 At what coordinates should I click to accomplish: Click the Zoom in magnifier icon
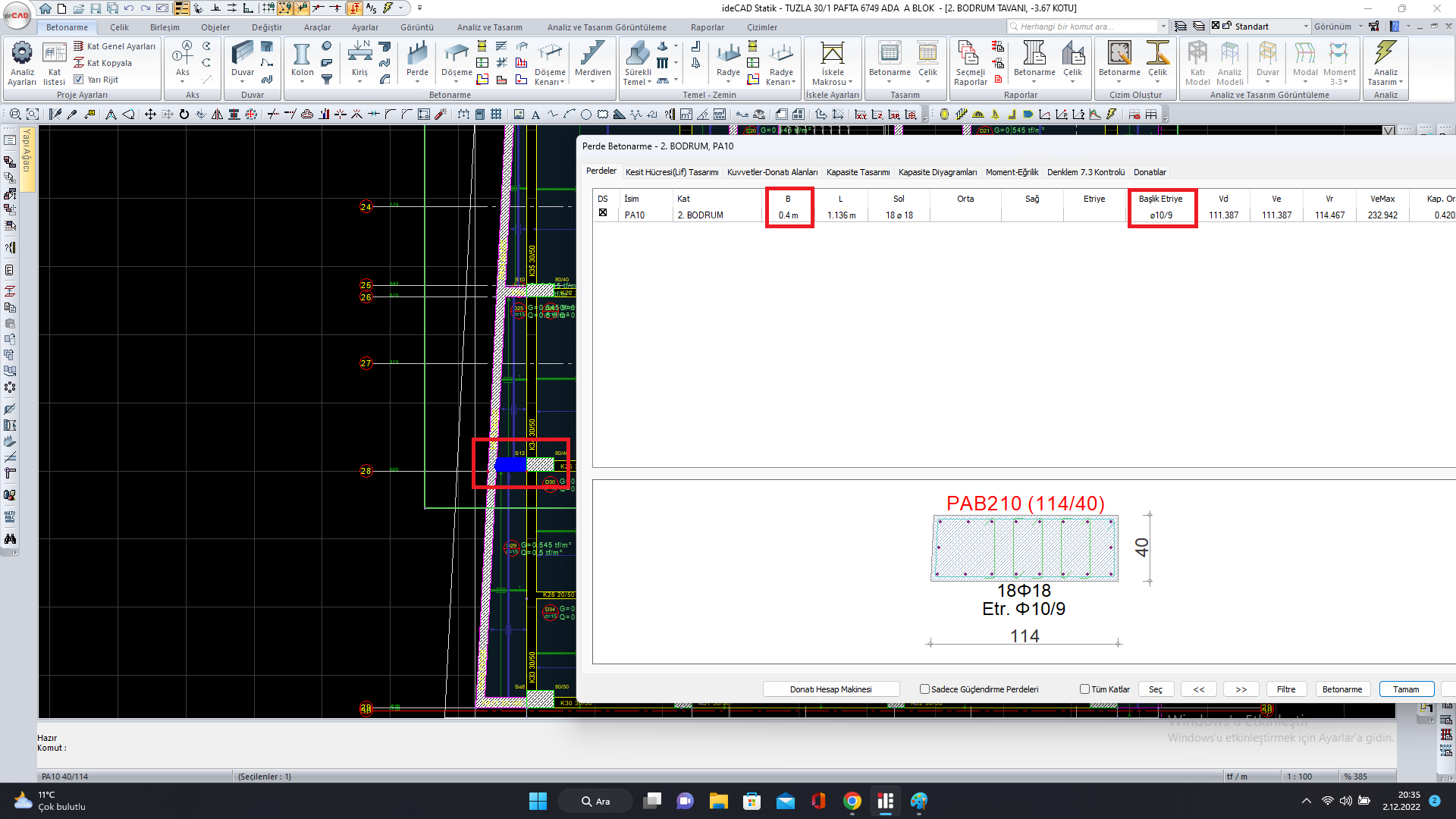[x=15, y=115]
